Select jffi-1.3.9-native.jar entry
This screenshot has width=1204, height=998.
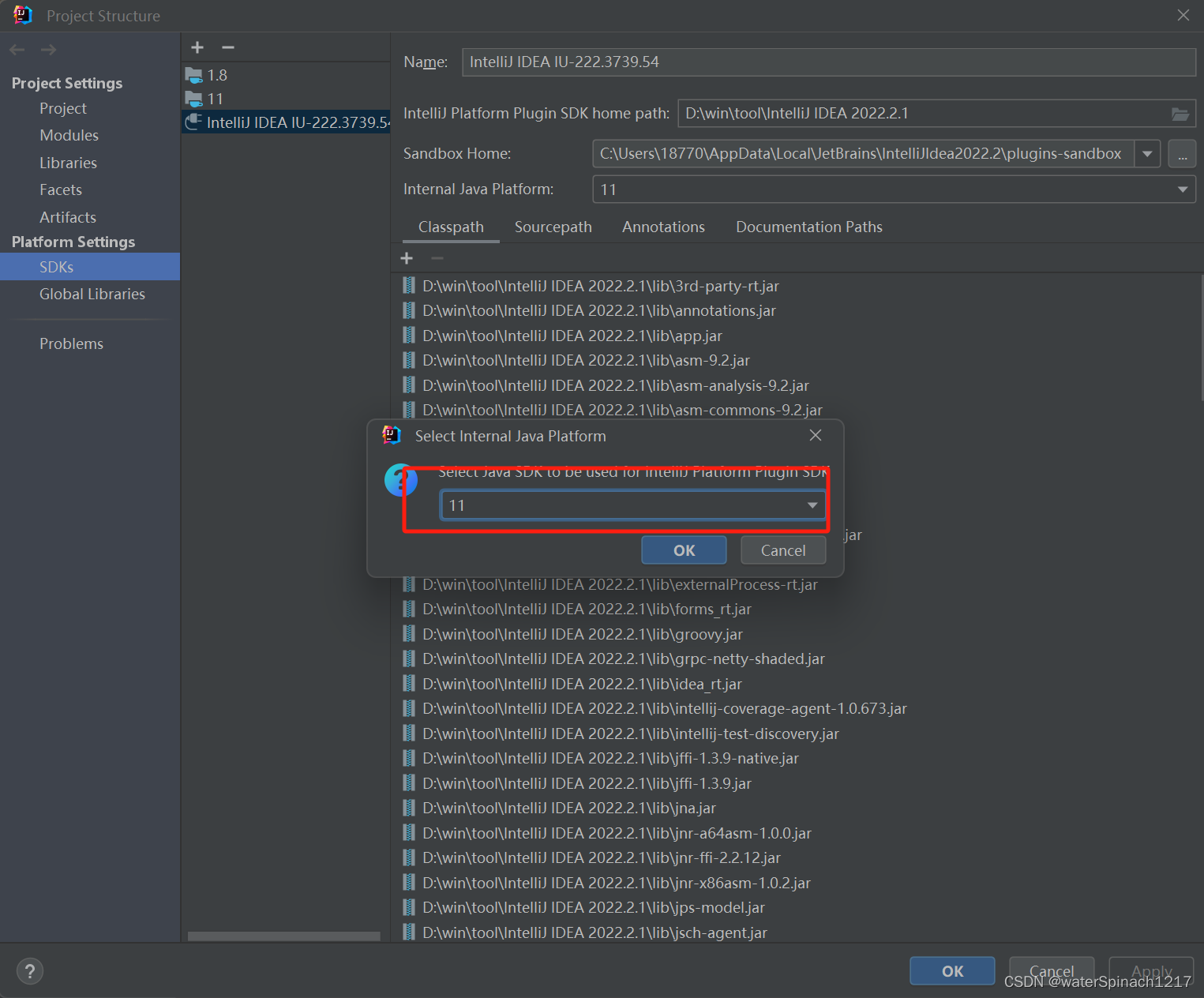click(x=610, y=758)
